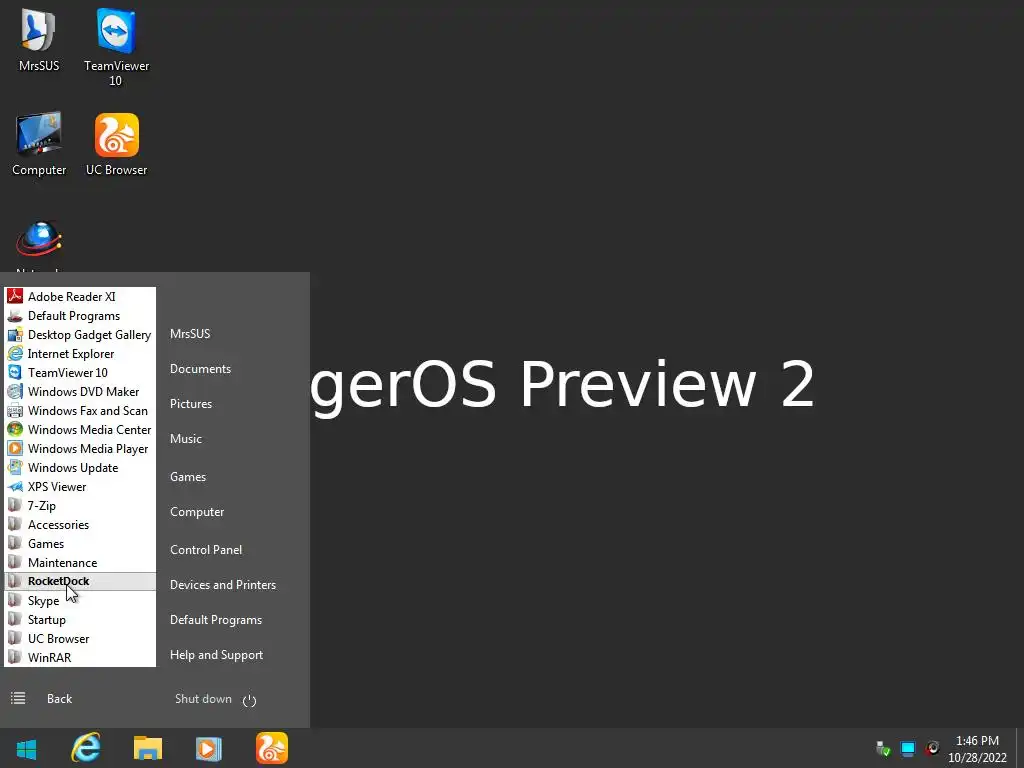Open Control Panel
The height and width of the screenshot is (768, 1024).
tap(206, 550)
